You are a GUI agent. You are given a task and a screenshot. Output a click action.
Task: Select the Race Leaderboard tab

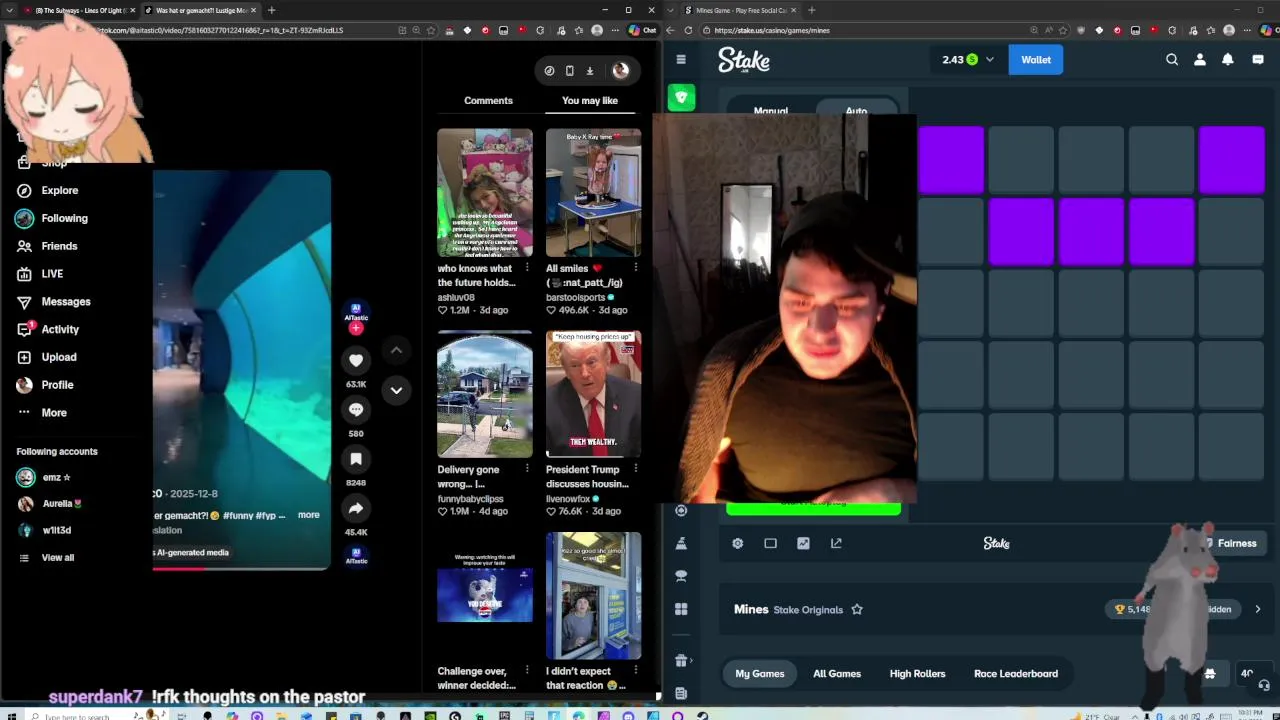coord(1016,673)
